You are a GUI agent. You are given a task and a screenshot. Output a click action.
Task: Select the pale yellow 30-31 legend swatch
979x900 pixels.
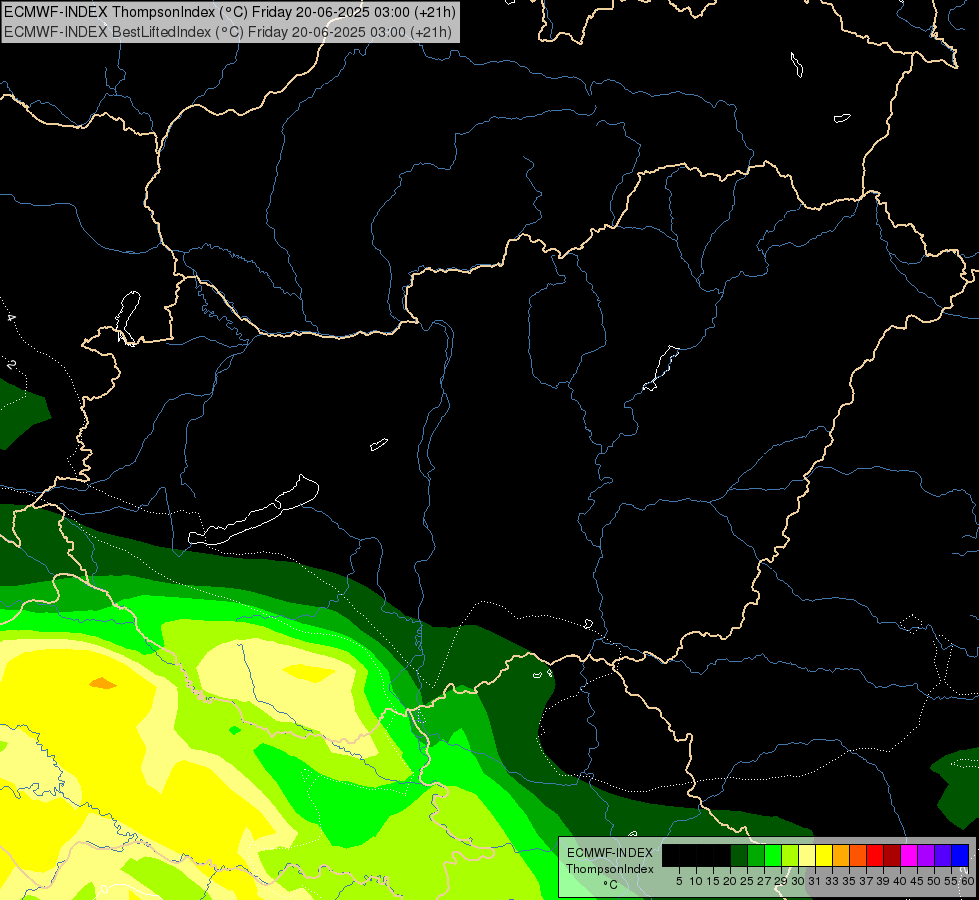807,855
